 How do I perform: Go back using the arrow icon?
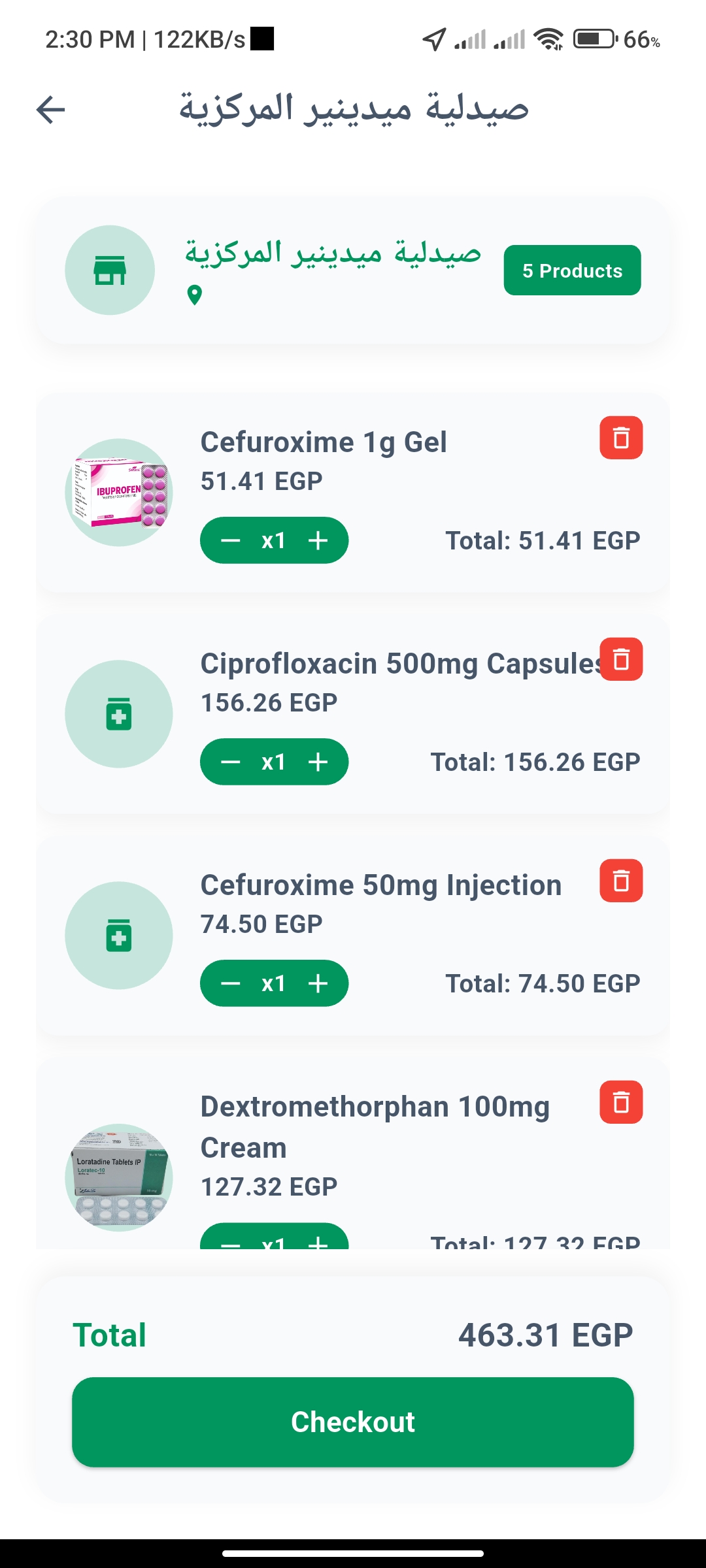tap(51, 109)
